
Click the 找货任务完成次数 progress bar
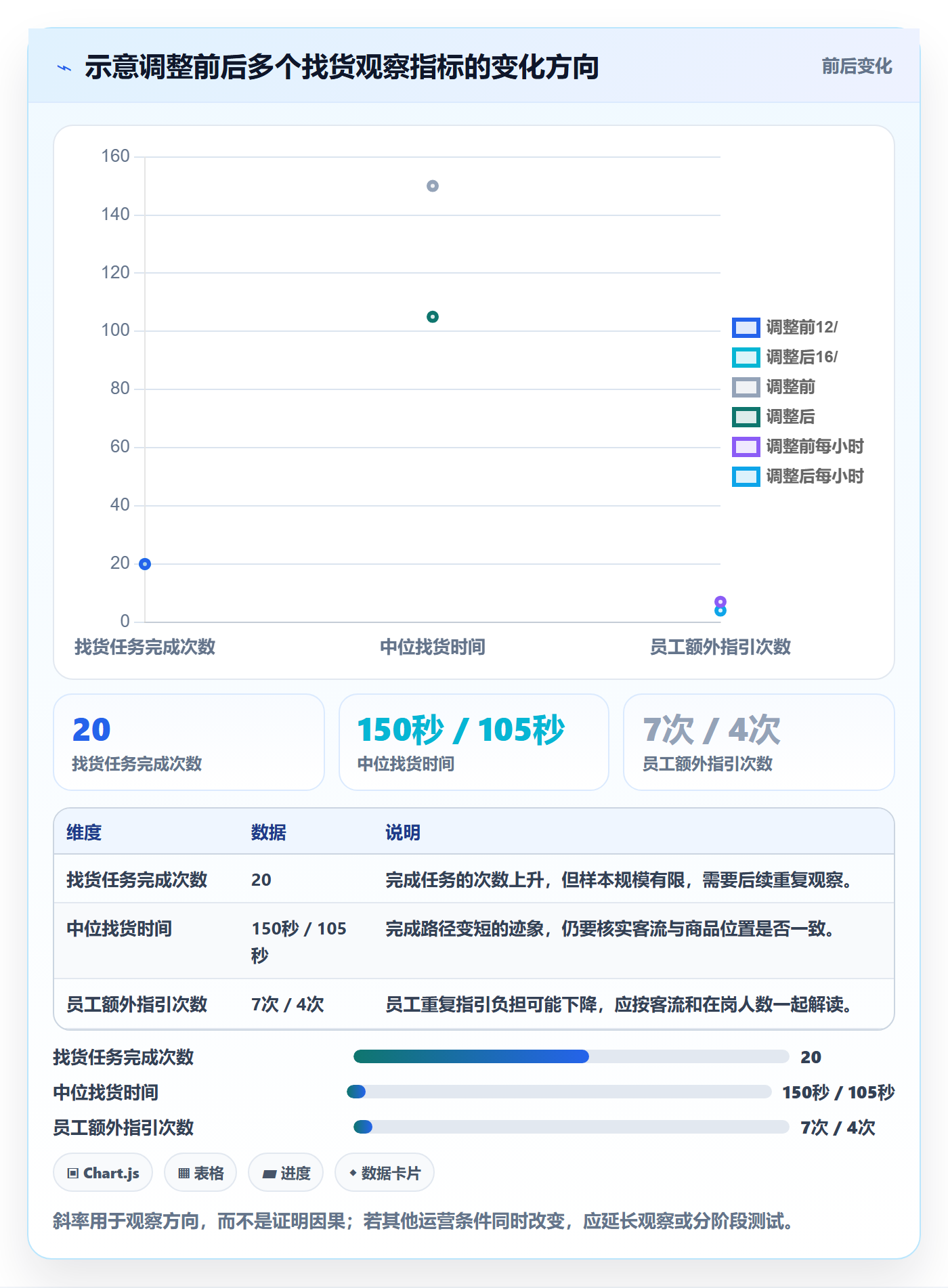click(x=571, y=1056)
